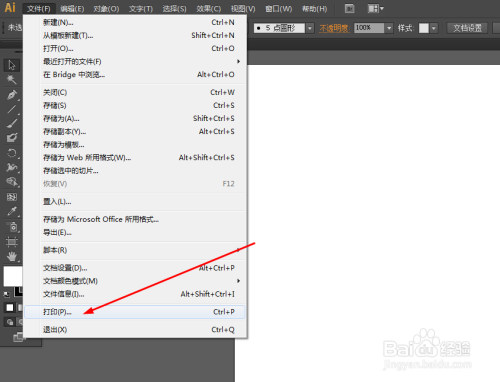Select the Eraser tool

point(12,137)
